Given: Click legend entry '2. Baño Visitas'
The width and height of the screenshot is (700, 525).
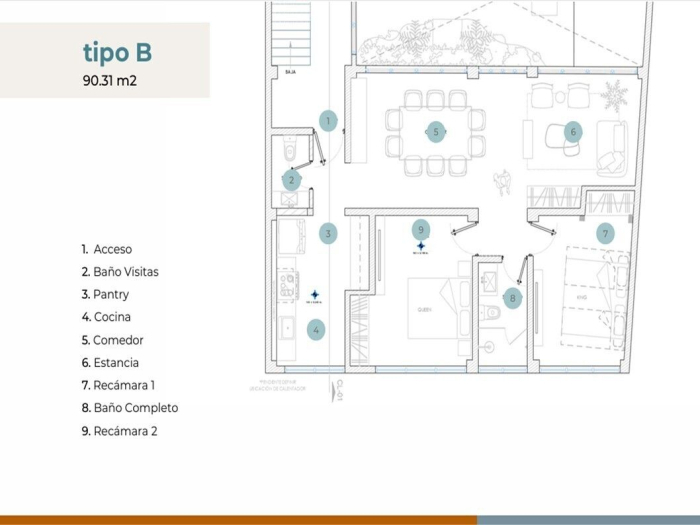Looking at the screenshot, I should tap(120, 271).
